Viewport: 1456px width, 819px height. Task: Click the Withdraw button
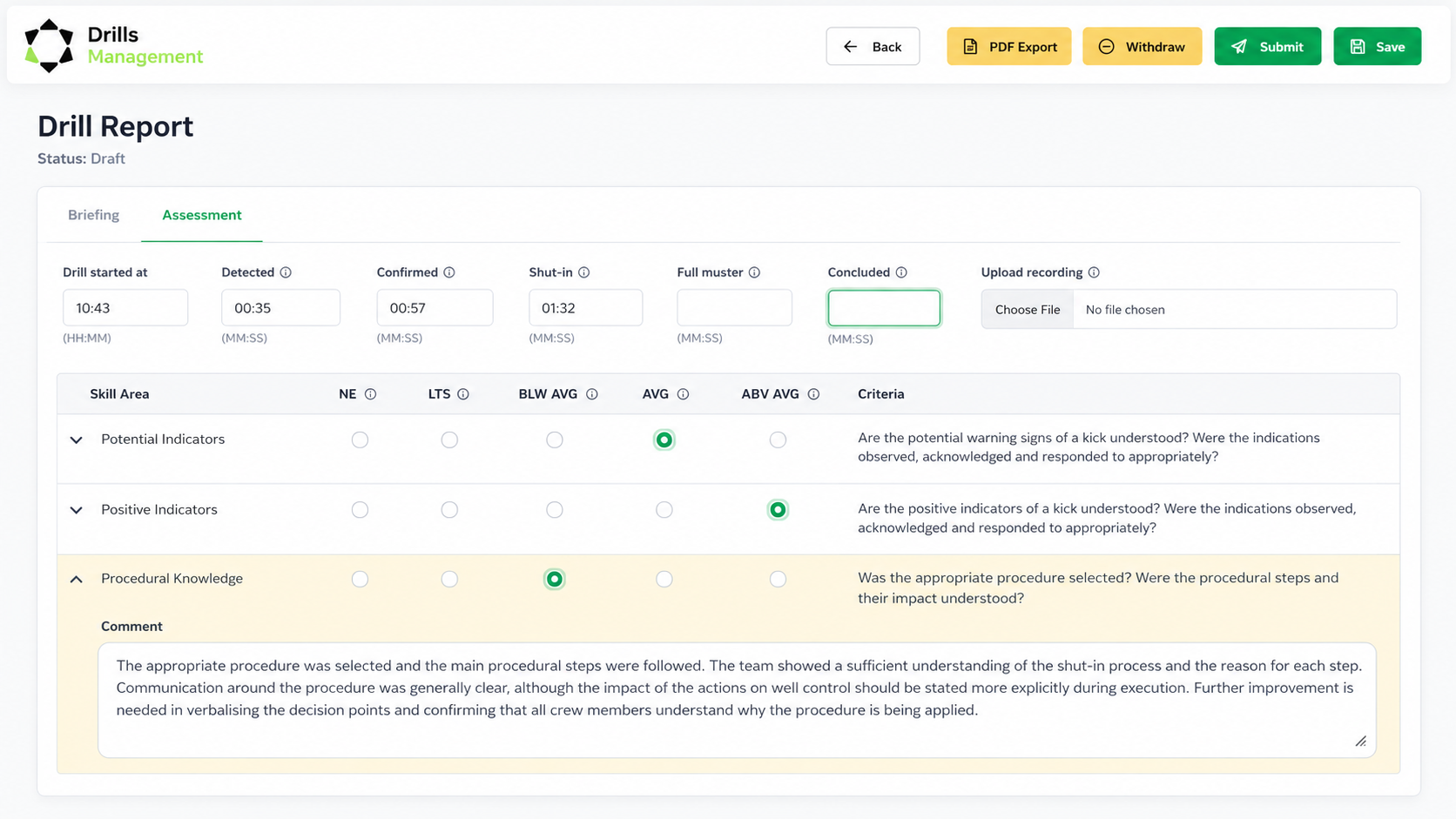click(x=1142, y=46)
